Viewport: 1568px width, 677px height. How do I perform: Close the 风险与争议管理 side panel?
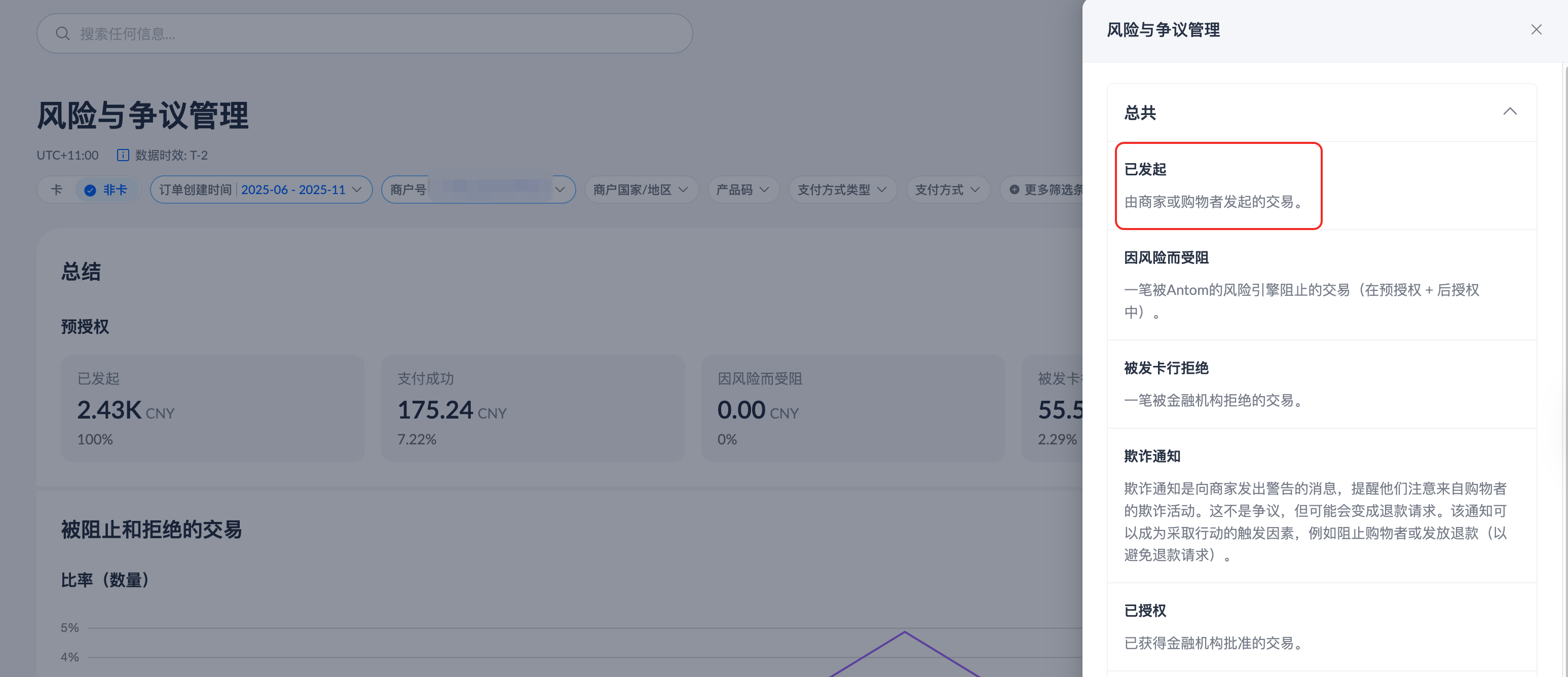1536,30
